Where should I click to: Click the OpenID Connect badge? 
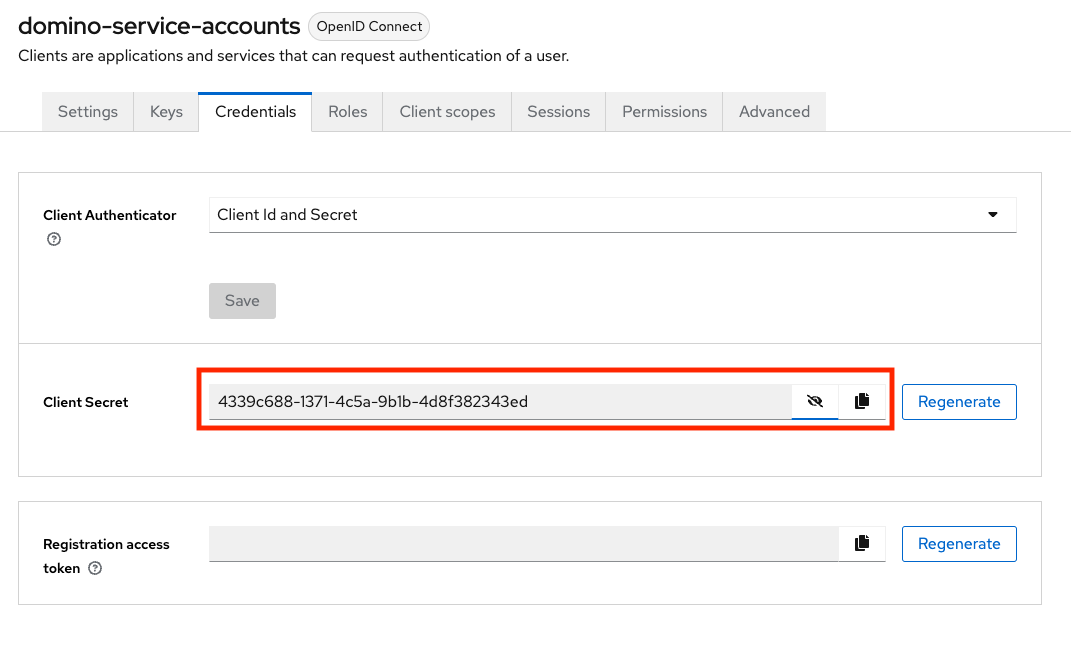369,27
